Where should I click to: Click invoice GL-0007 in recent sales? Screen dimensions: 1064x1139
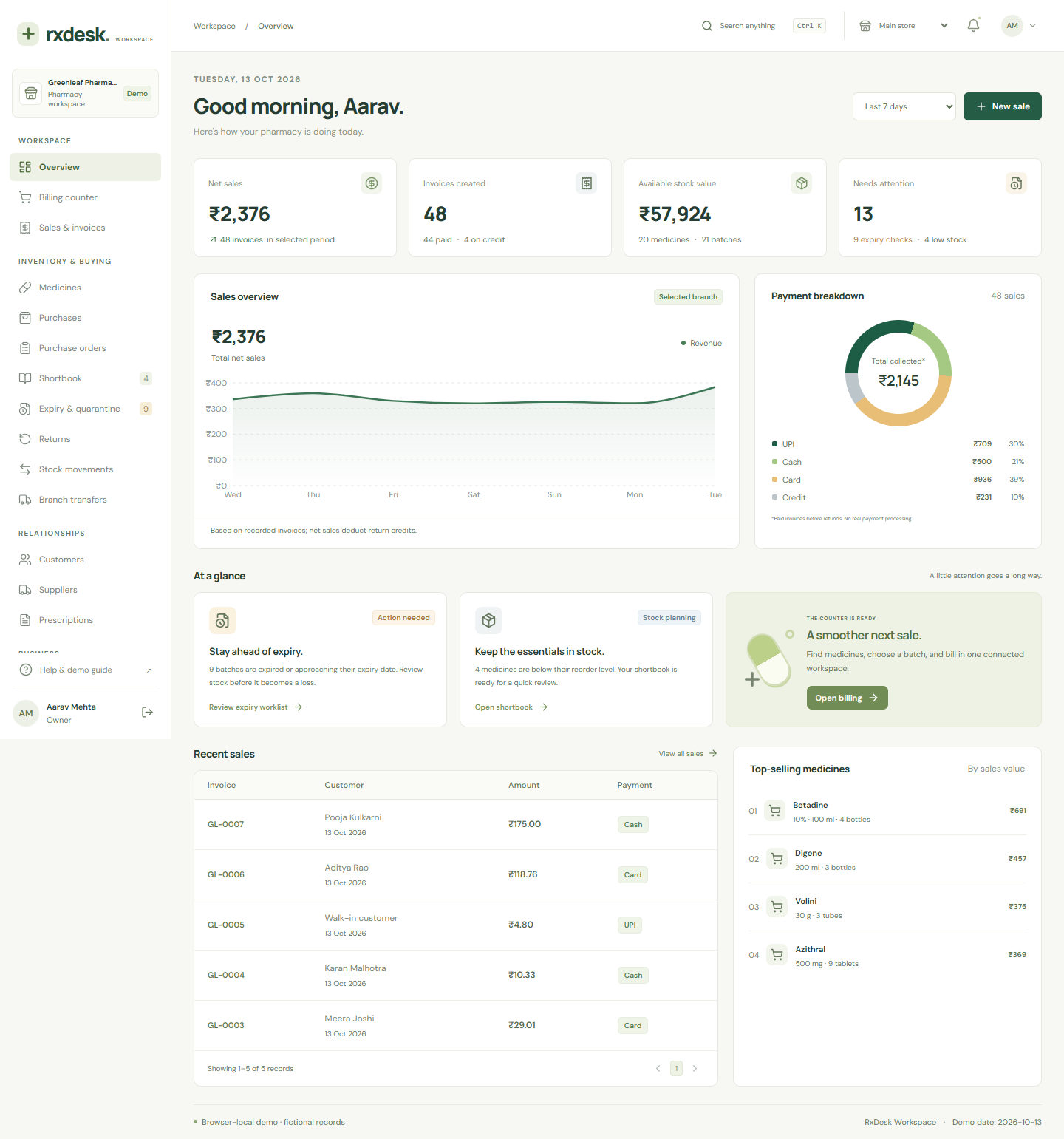pos(225,824)
